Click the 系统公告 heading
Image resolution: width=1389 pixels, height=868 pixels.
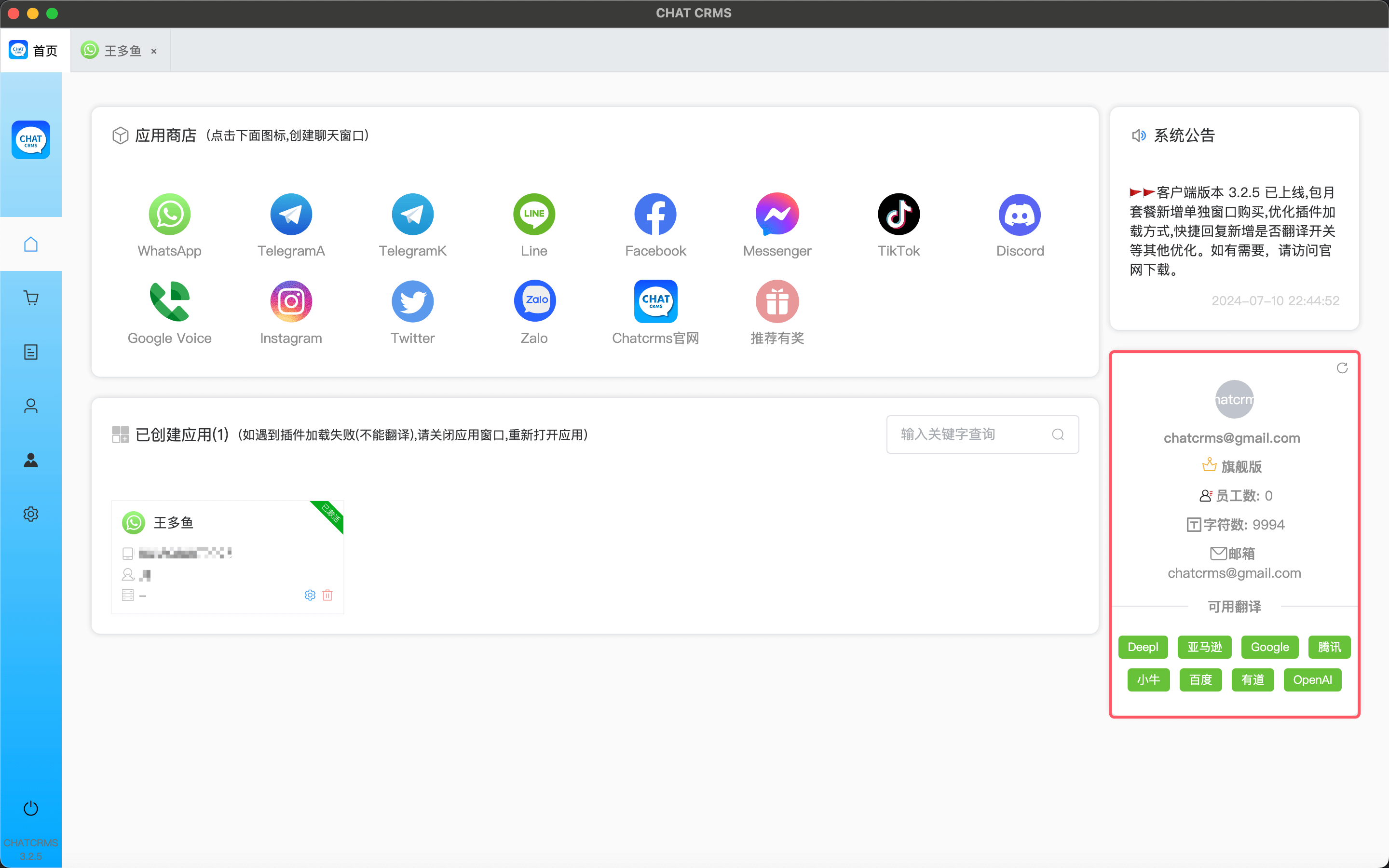(1184, 136)
